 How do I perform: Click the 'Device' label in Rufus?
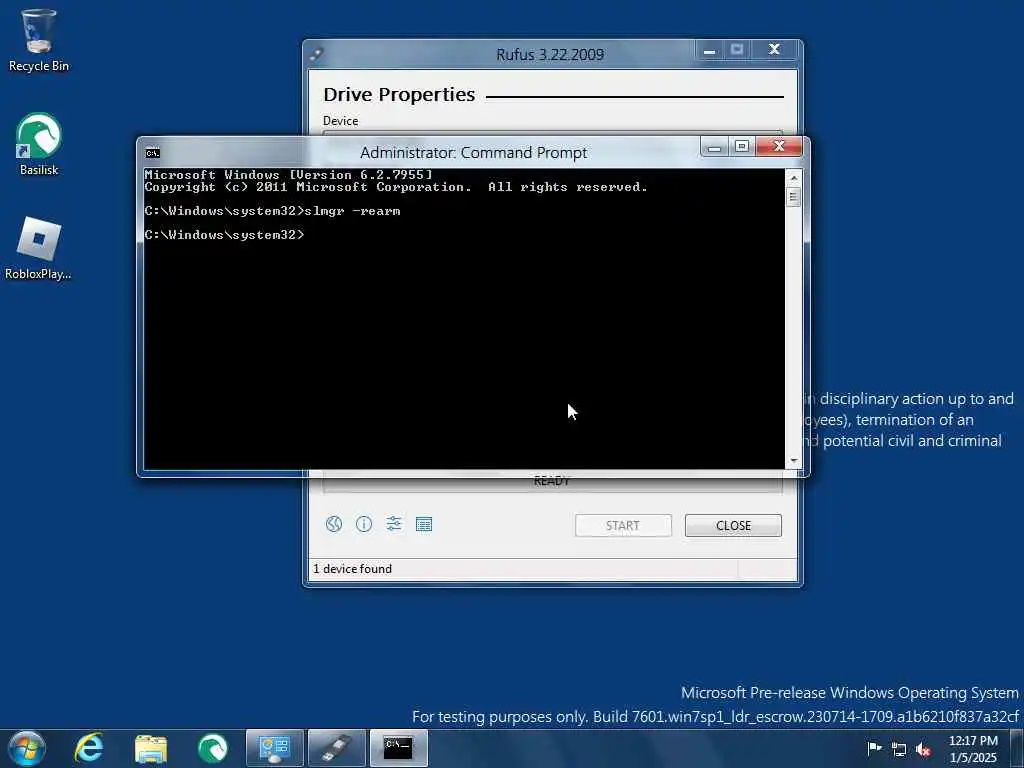340,121
